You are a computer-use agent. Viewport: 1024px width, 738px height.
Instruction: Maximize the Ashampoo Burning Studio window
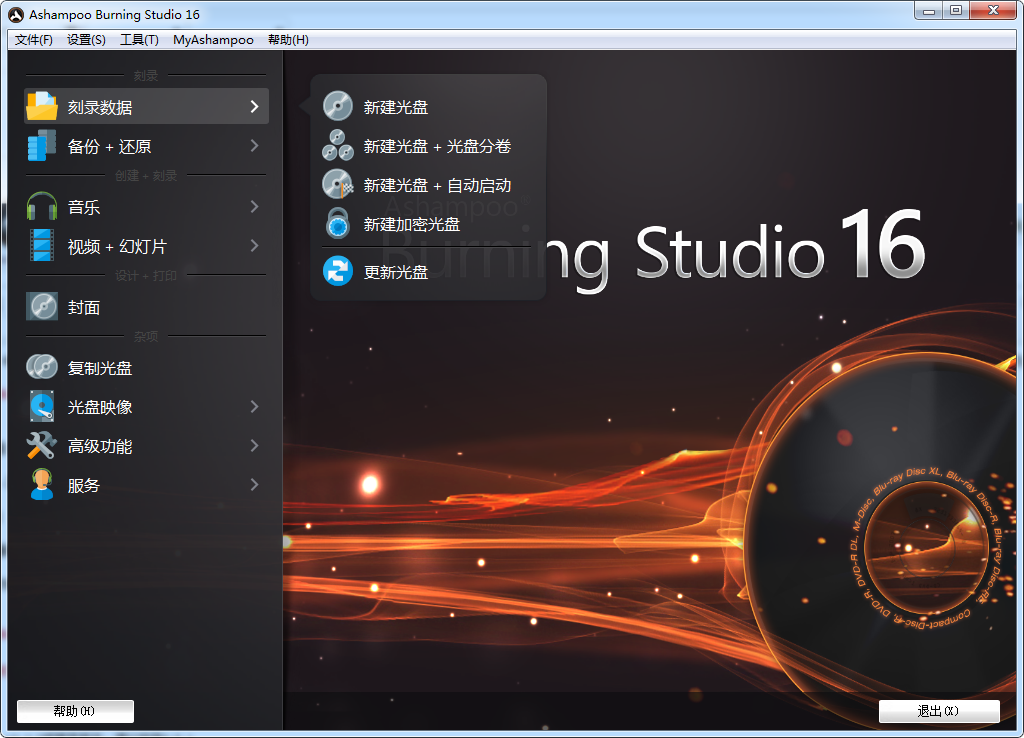click(956, 10)
